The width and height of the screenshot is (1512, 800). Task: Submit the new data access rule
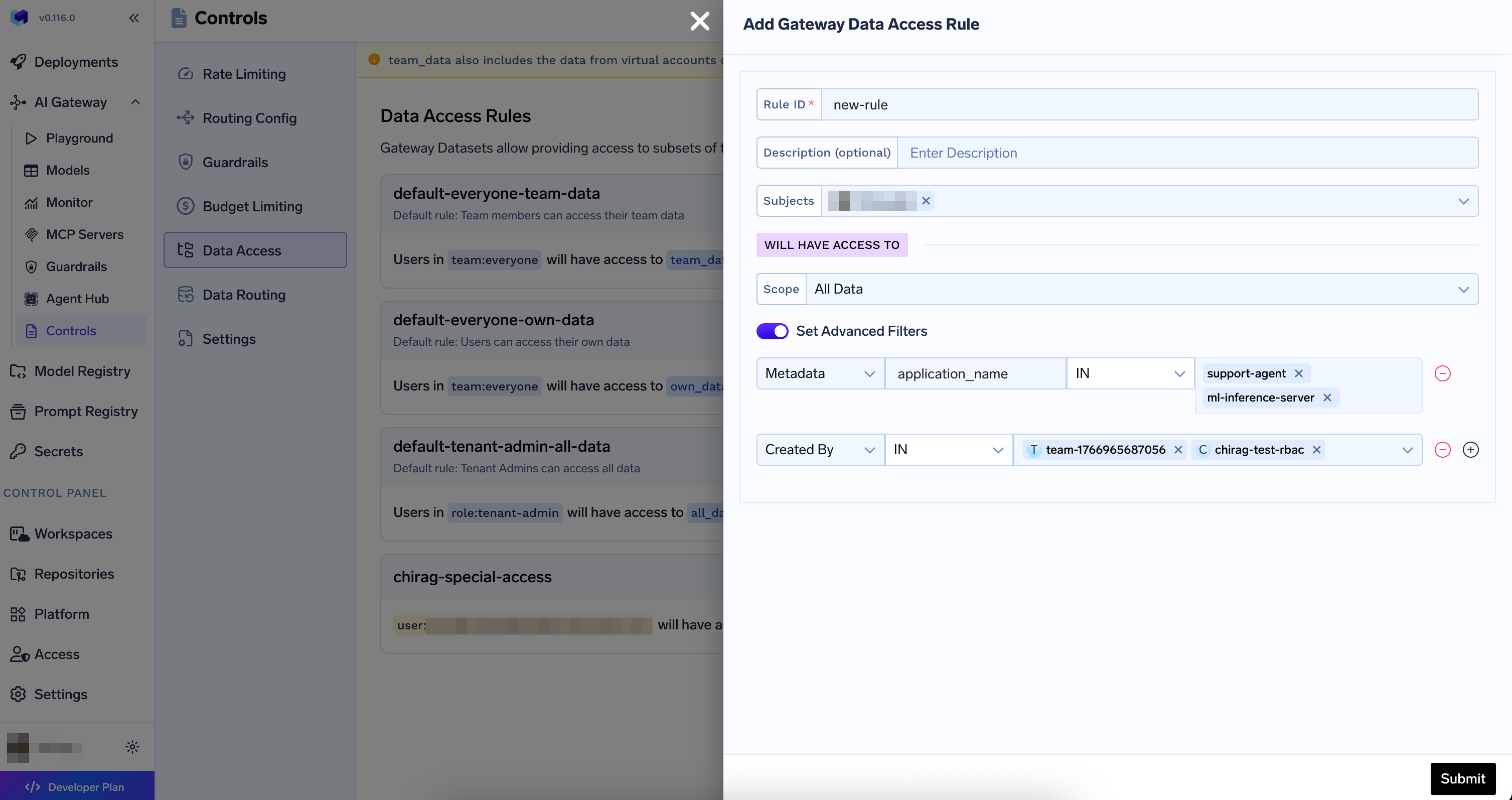(1462, 778)
